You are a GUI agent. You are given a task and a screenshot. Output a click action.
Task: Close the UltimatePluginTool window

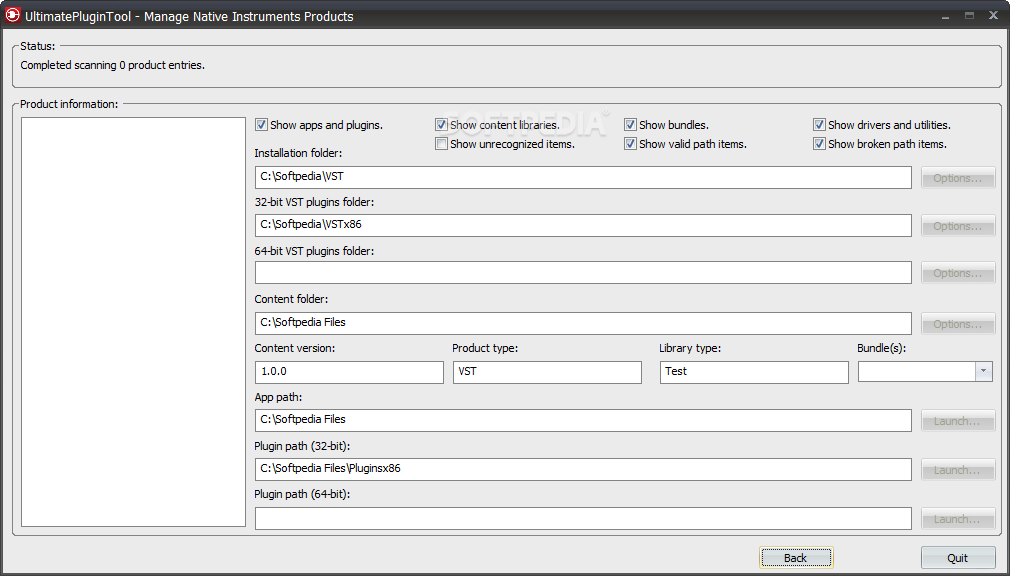(x=992, y=15)
